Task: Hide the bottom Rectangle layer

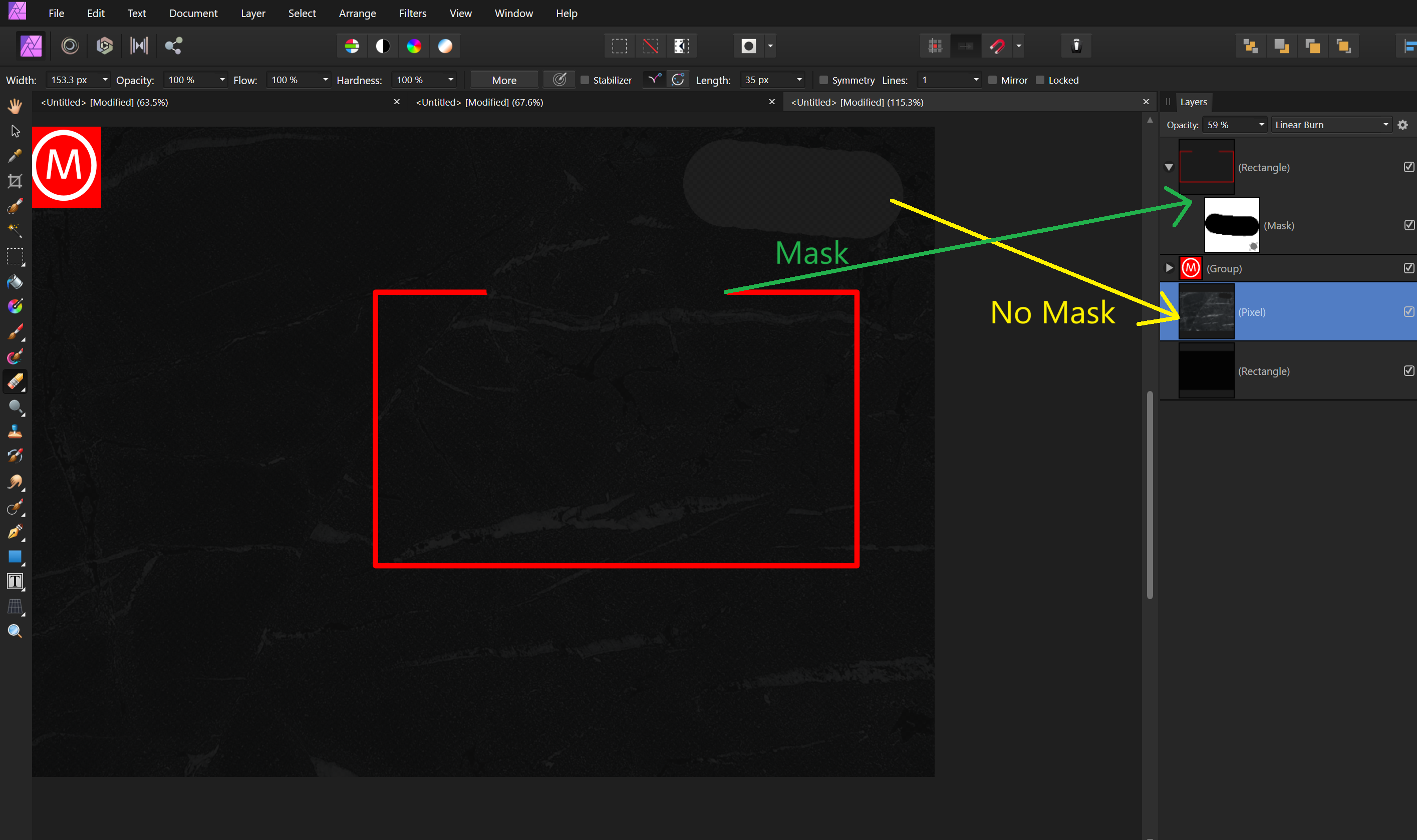Action: 1409,371
